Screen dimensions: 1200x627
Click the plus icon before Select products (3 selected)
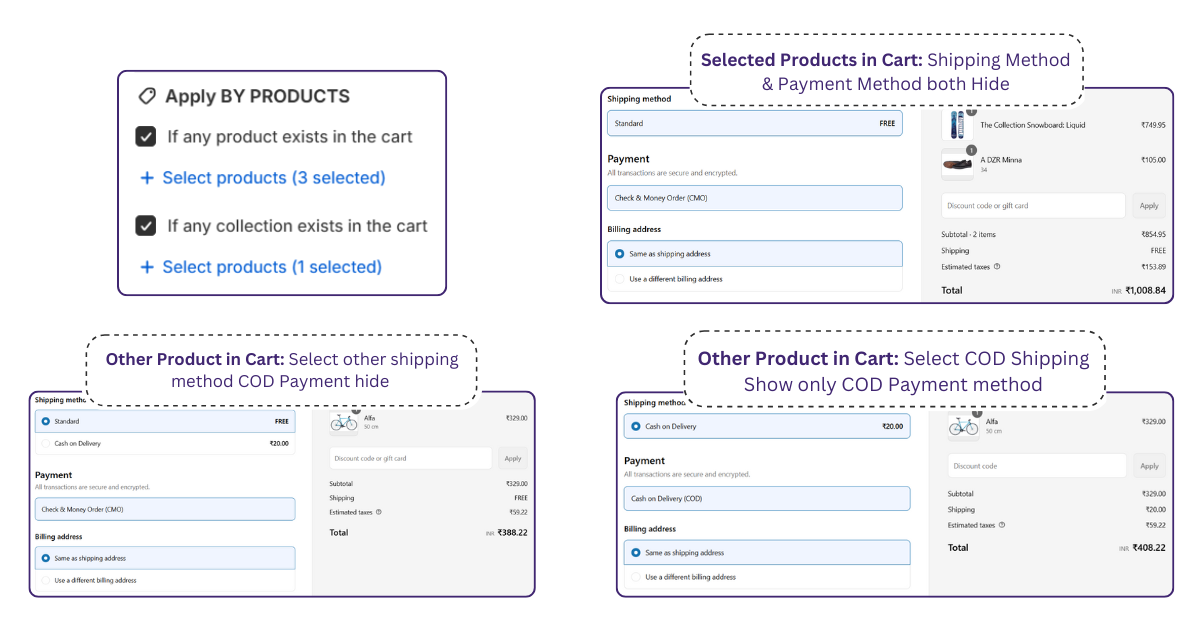click(147, 178)
